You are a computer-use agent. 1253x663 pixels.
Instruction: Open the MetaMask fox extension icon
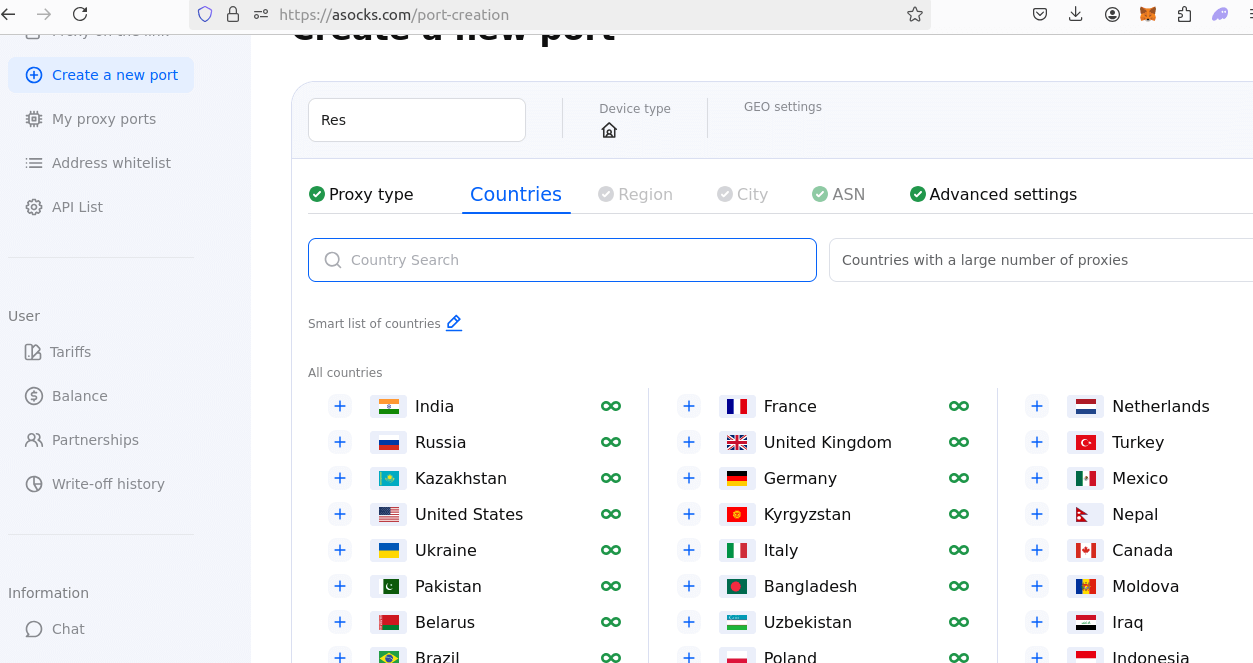click(1148, 14)
